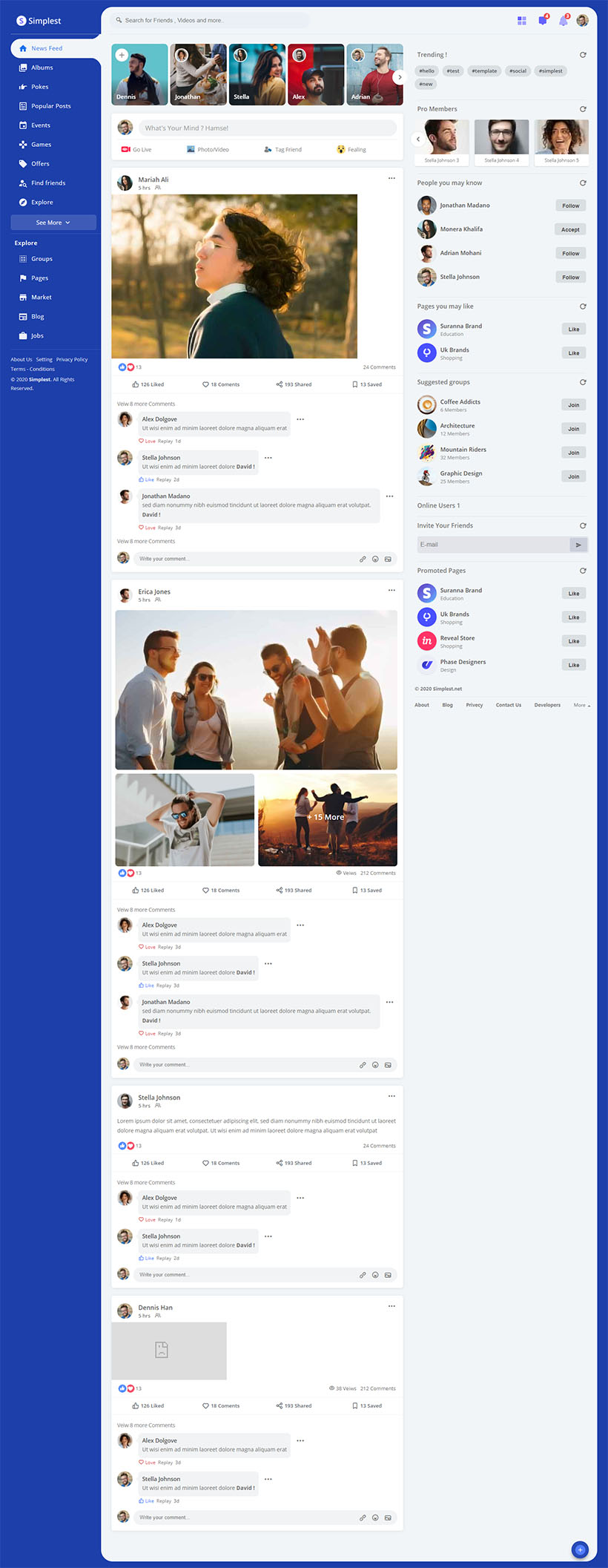This screenshot has height=1568, width=608.
Task: Like Reveal Store promoted page
Action: click(x=574, y=641)
